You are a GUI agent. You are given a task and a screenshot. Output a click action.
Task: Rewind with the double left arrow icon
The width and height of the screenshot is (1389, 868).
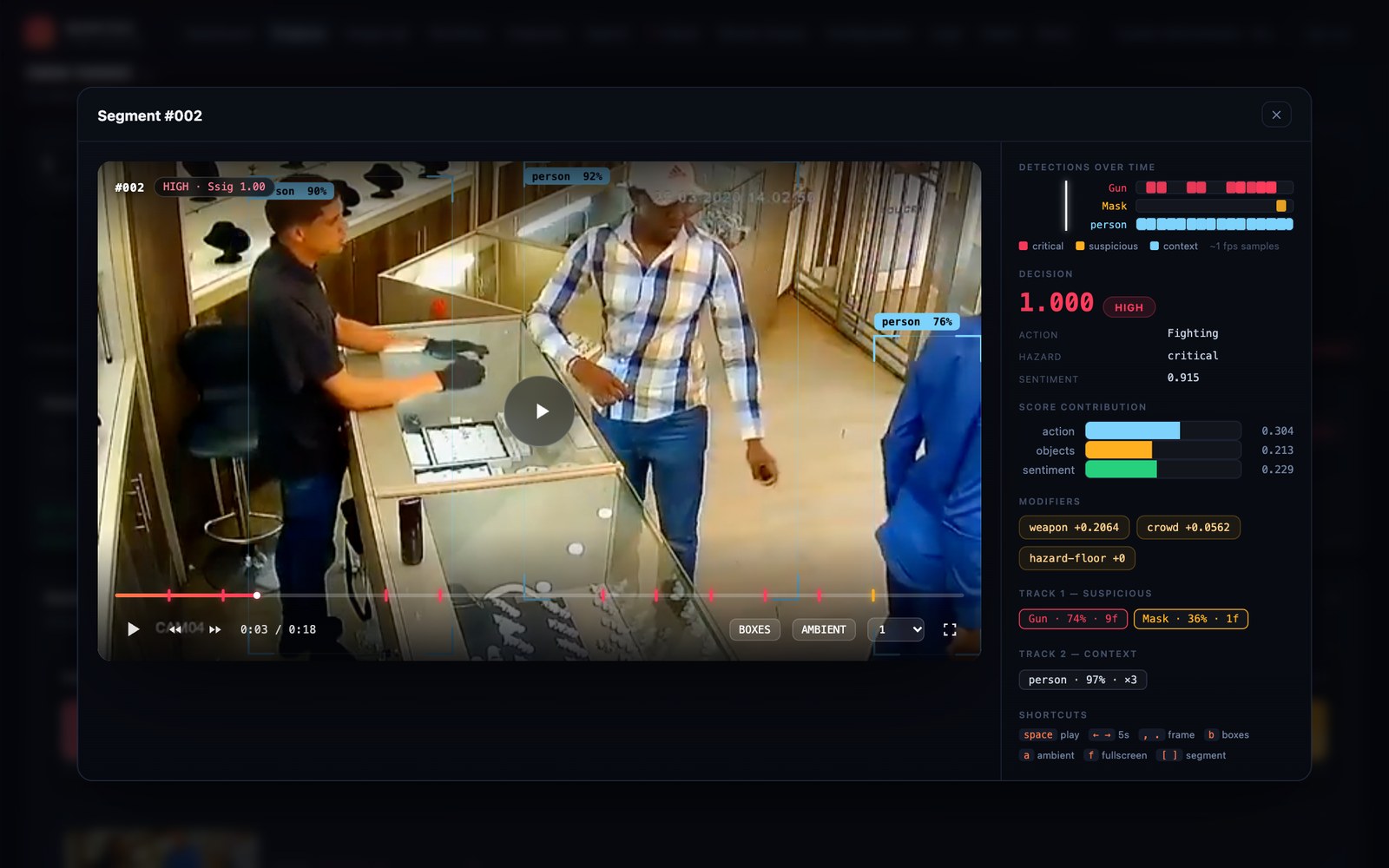[x=175, y=629]
